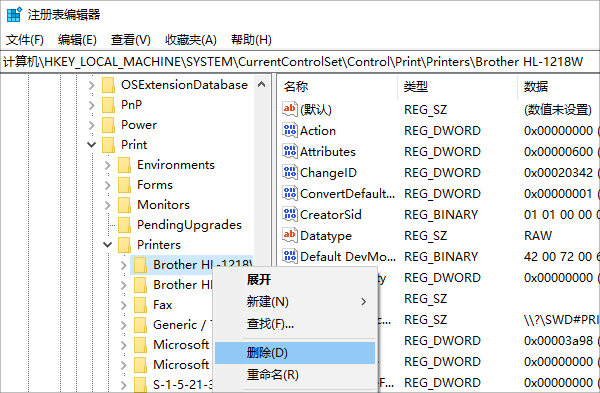Open the 文件(F) menu
The width and height of the screenshot is (600, 393).
(x=25, y=39)
